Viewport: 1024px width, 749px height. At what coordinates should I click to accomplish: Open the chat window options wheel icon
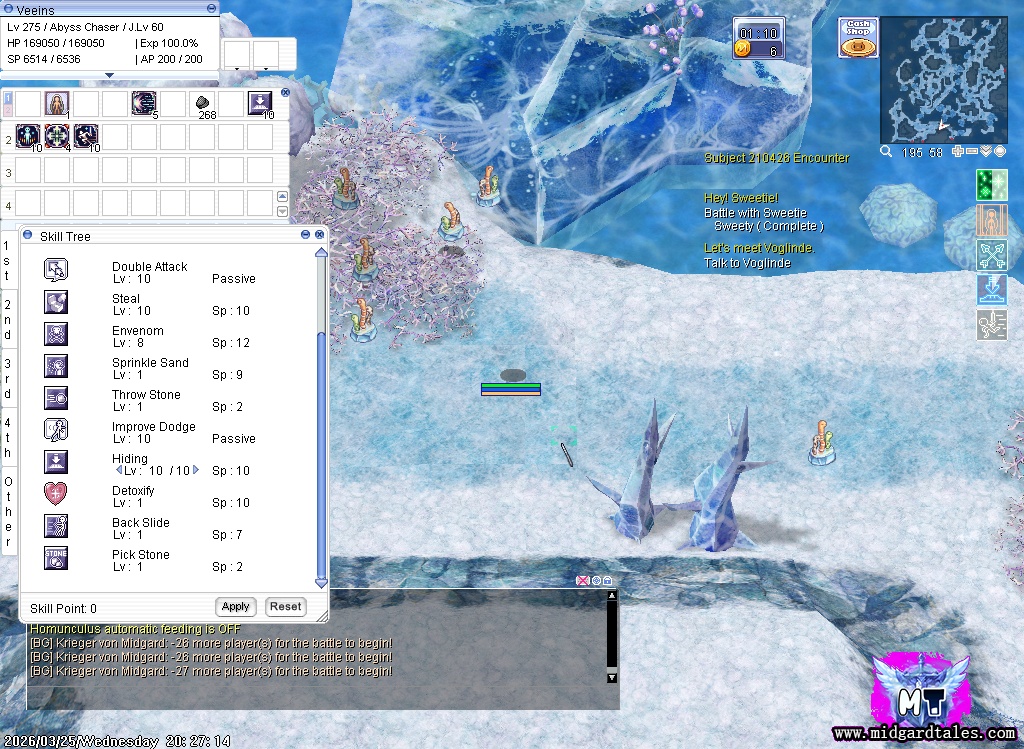coord(596,581)
